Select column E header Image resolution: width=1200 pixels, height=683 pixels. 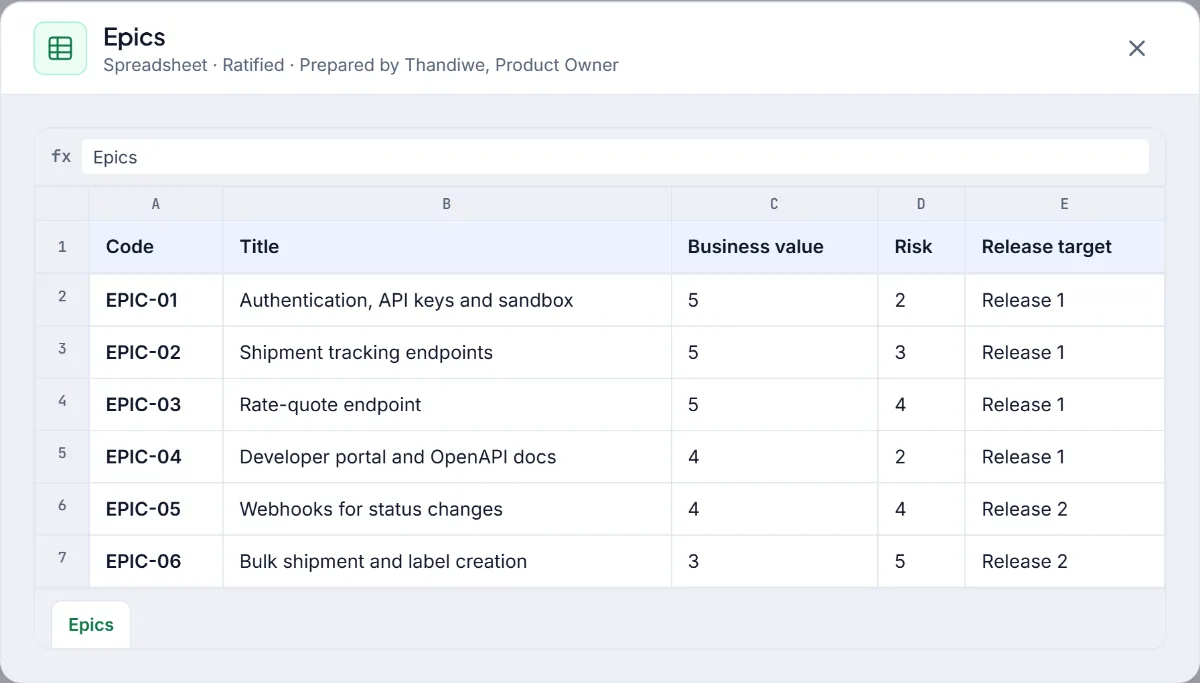(x=1064, y=204)
